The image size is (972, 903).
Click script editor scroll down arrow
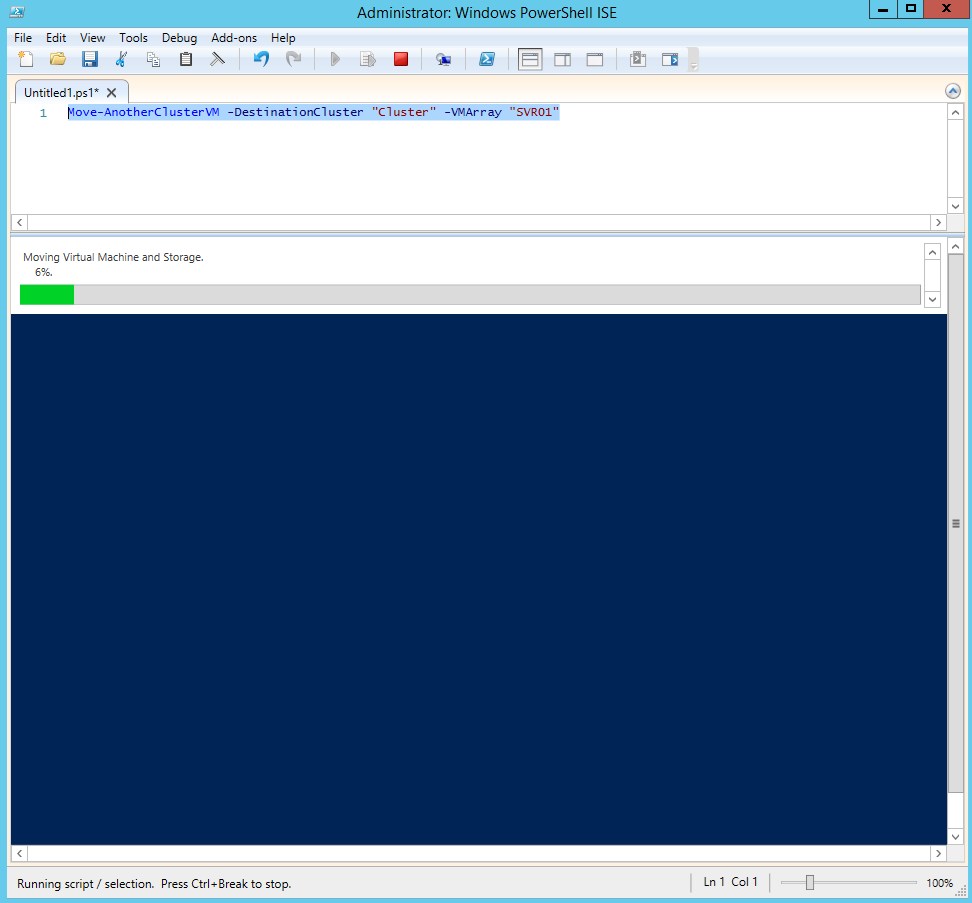(x=955, y=206)
